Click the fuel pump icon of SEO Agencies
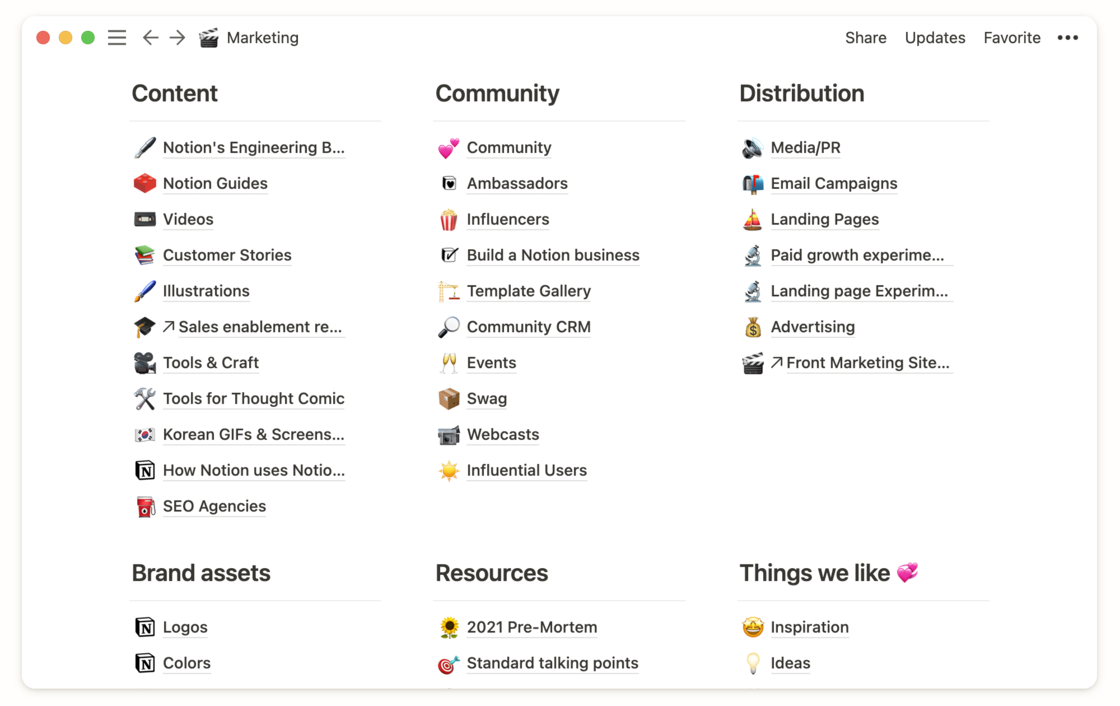This screenshot has width=1120, height=706. pyautogui.click(x=145, y=506)
